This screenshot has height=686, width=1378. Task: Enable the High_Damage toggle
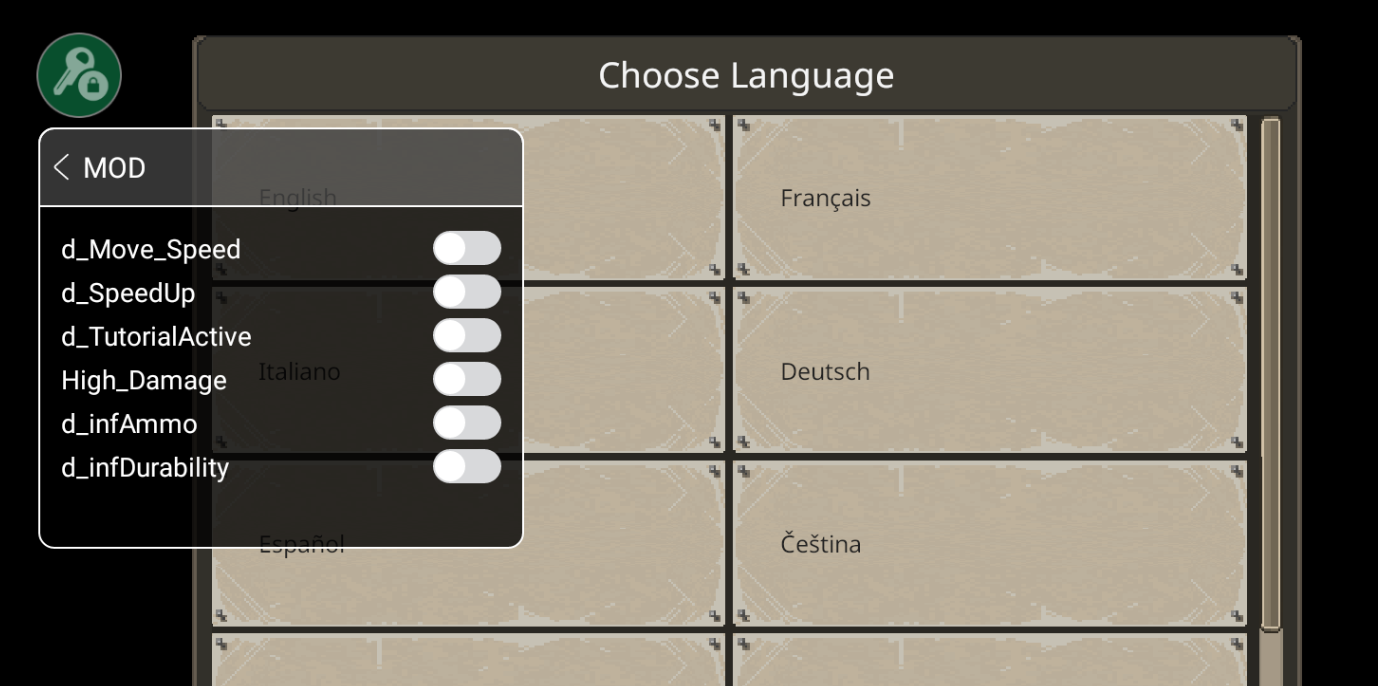467,379
